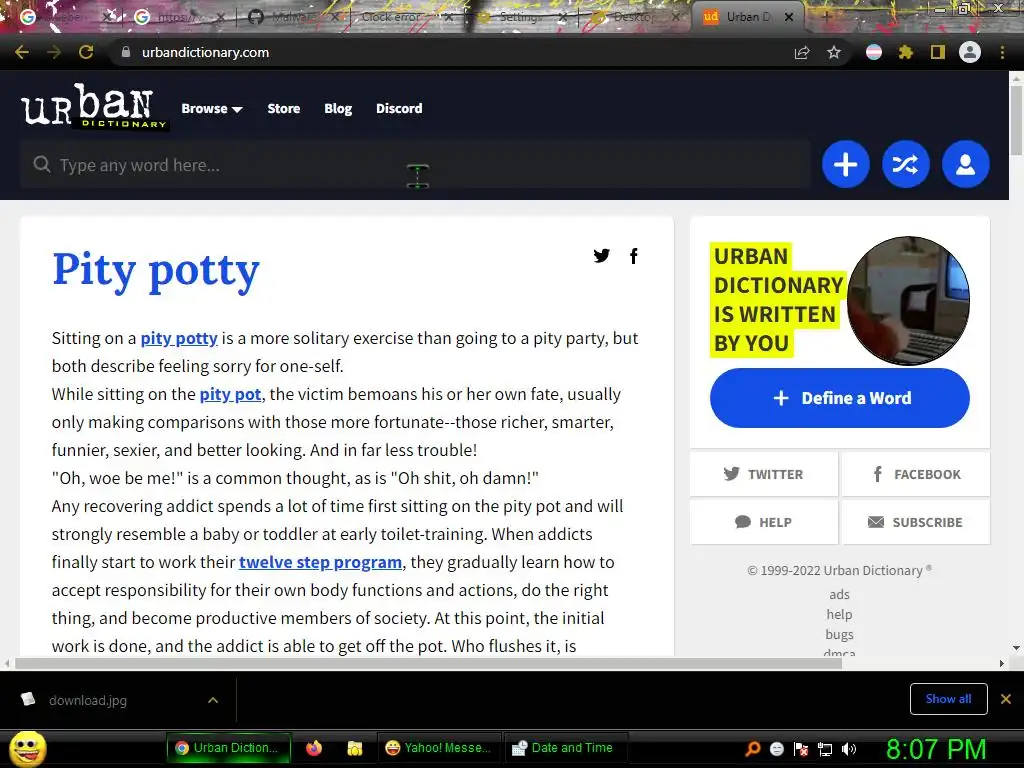Click the network tray icon

pos(825,749)
